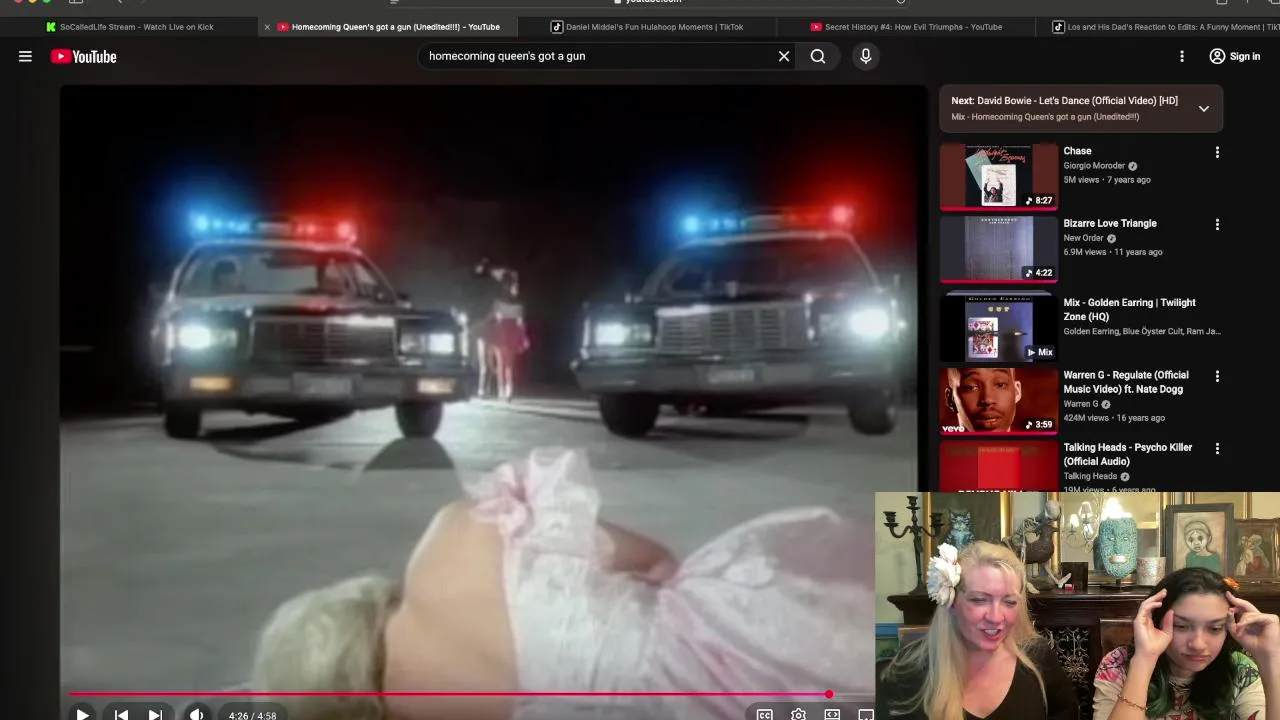This screenshot has width=1280, height=720.
Task: Open the Warren G Regulate thumbnail
Action: pyautogui.click(x=998, y=400)
